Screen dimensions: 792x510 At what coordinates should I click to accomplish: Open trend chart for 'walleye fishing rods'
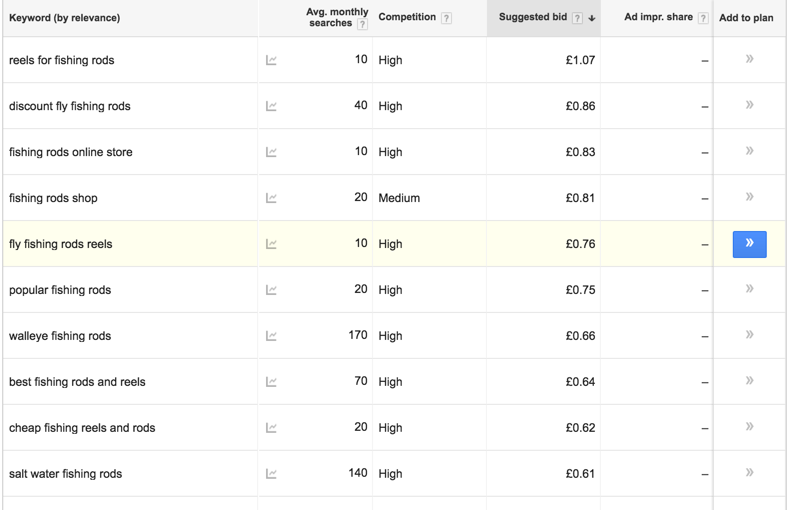(x=271, y=336)
